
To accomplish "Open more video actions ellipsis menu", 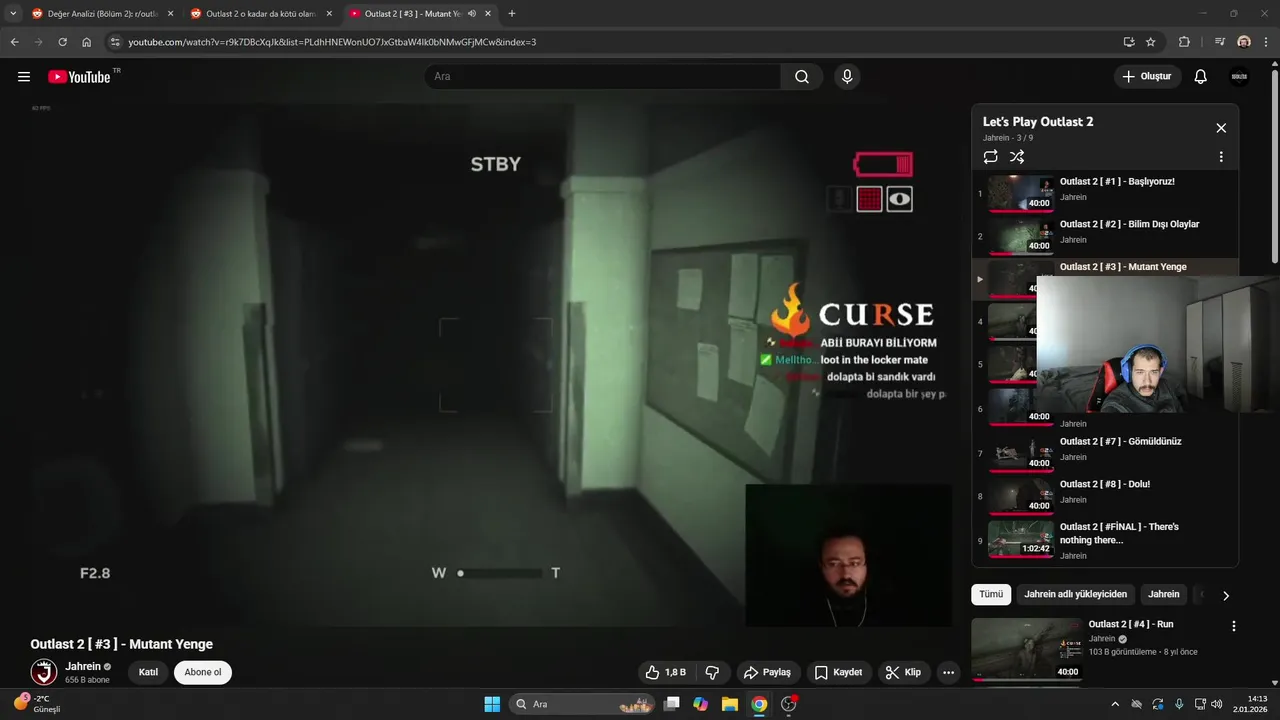I will (948, 672).
